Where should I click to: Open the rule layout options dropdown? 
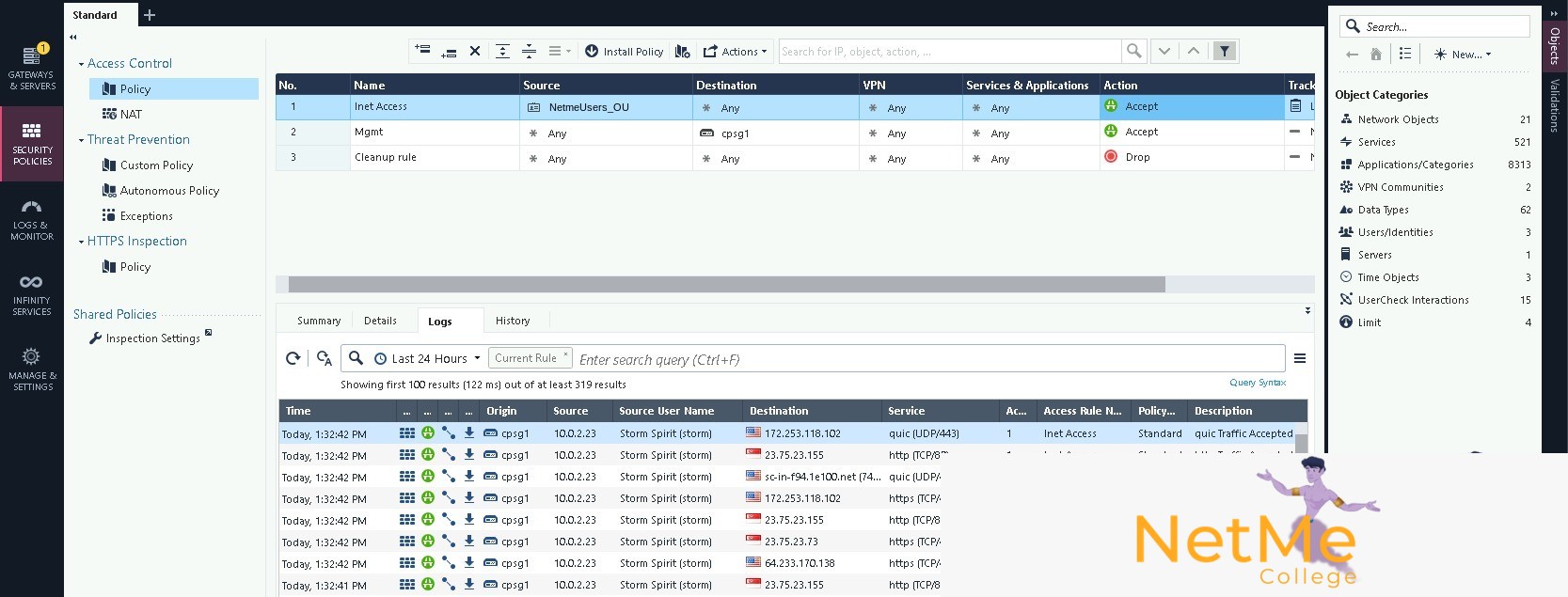(x=559, y=51)
